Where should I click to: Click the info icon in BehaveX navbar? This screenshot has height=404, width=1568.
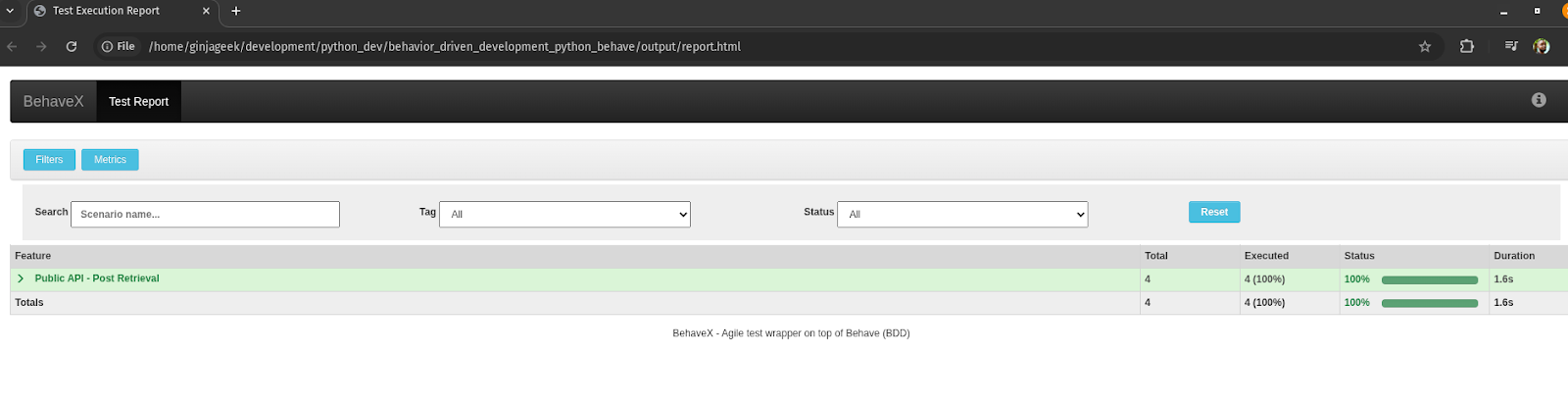1538,100
